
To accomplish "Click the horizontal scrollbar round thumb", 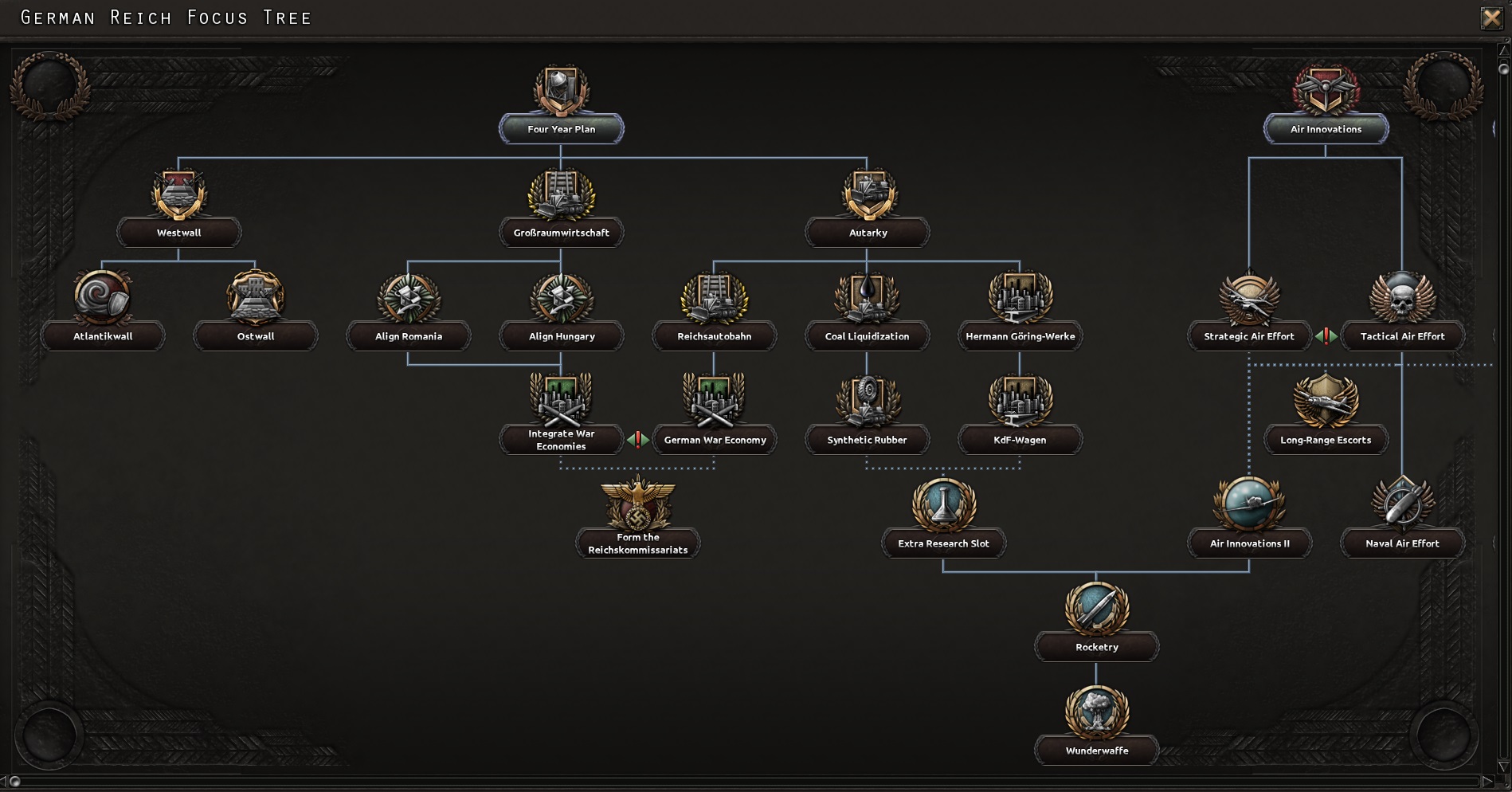I will click(x=14, y=782).
